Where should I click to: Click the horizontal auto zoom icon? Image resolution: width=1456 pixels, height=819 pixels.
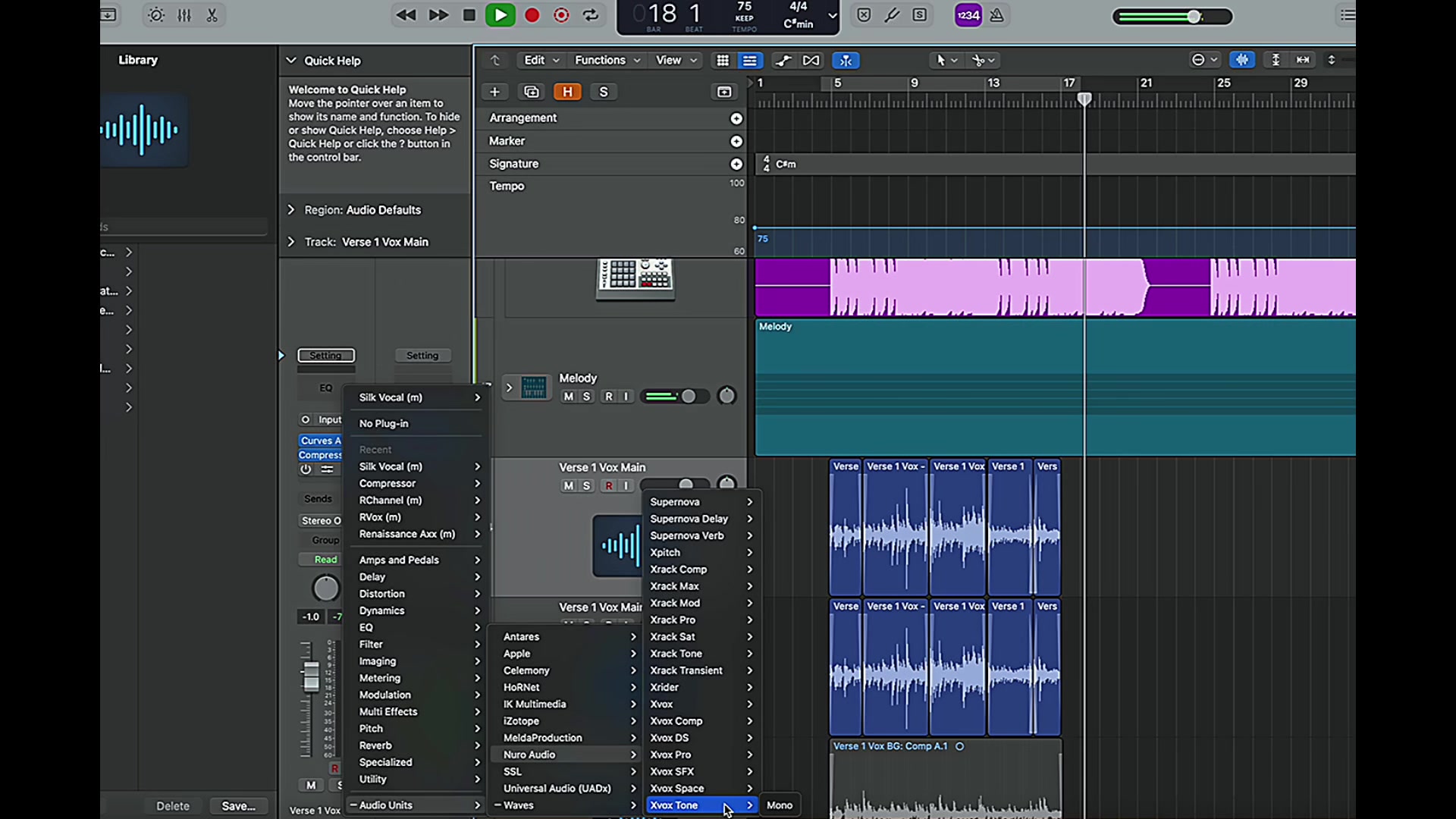(1304, 60)
